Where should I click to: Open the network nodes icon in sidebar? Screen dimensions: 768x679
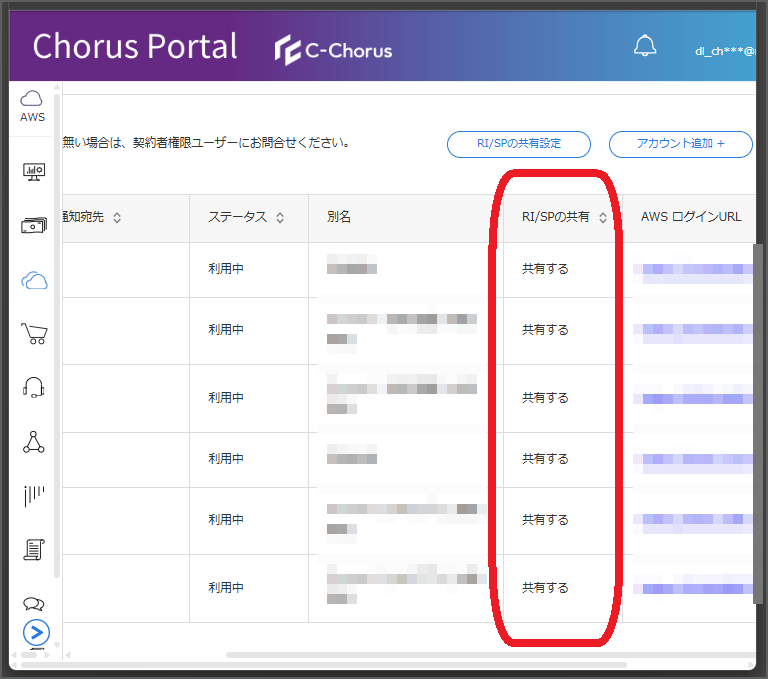[x=34, y=442]
